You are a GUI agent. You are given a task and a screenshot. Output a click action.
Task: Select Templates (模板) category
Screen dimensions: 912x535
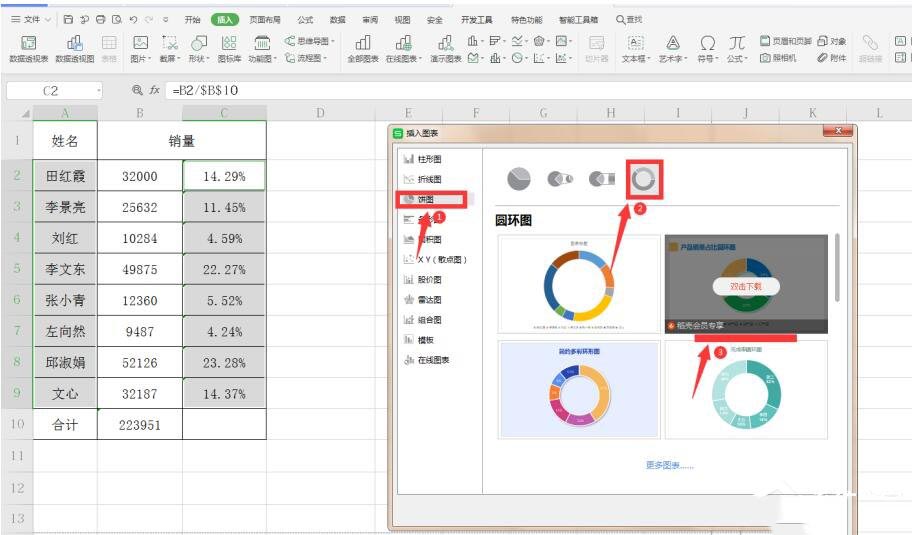coord(419,340)
